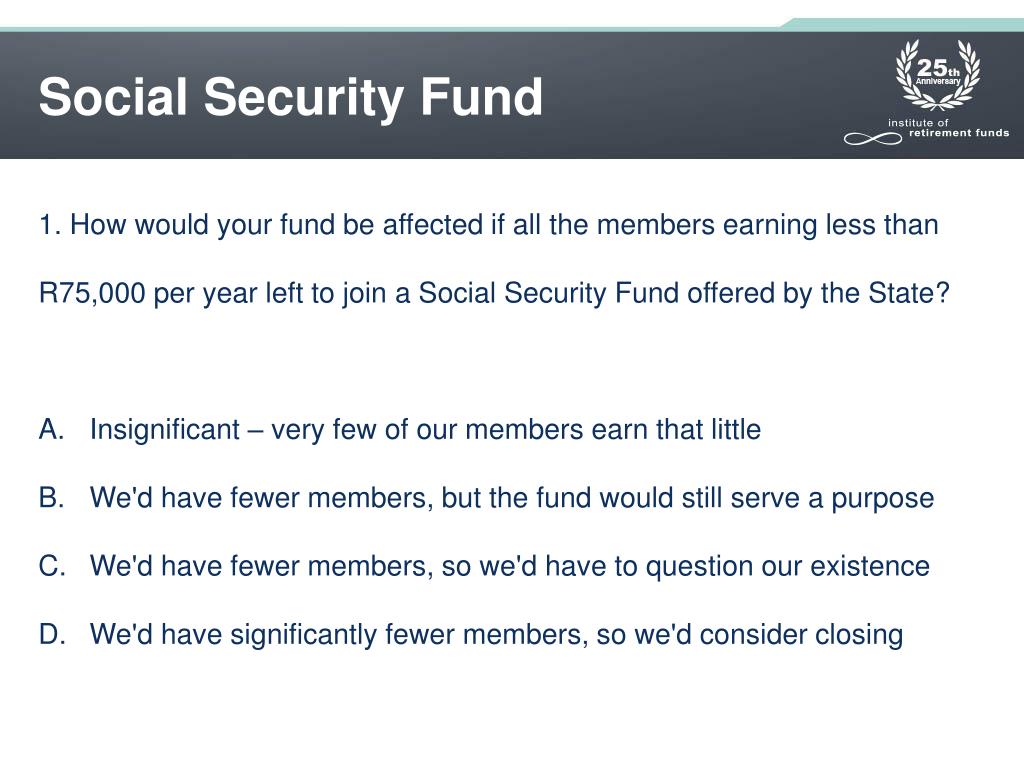Click the letter B option marker
The width and height of the screenshot is (1024, 768).
[x=51, y=498]
